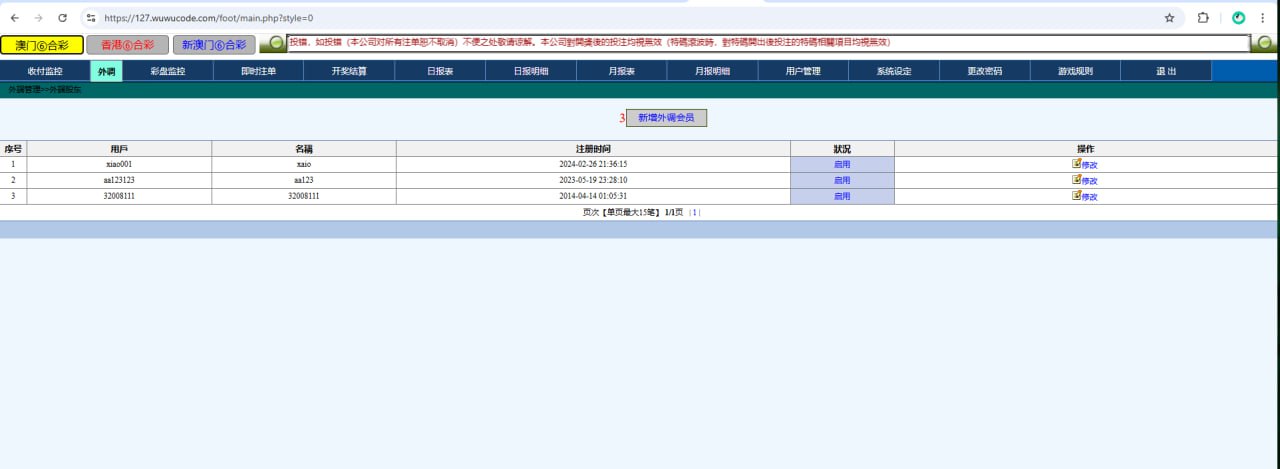Open the 用户管理 menu
Viewport: 1280px width, 469px height.
(803, 71)
